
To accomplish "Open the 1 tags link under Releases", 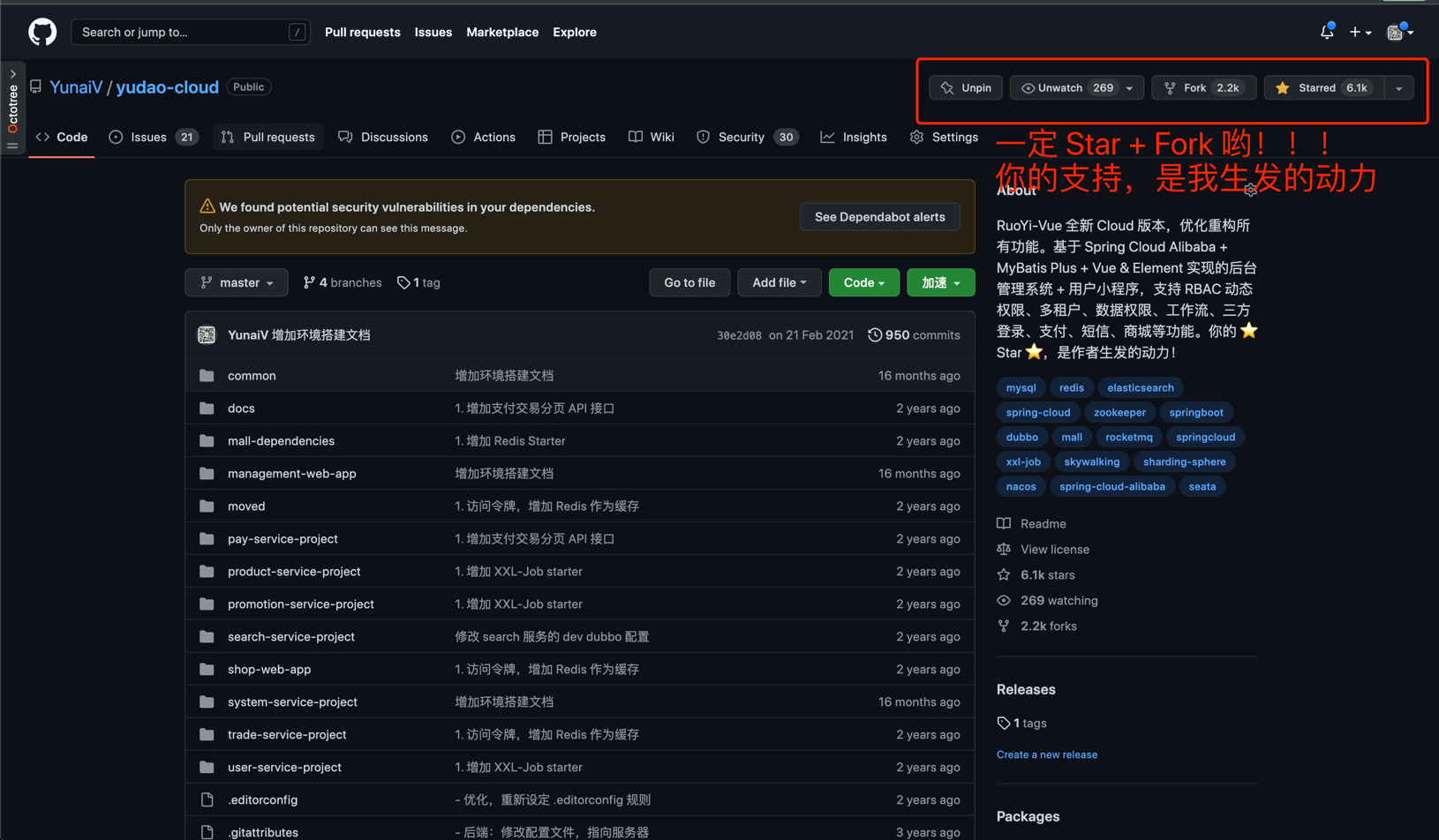I will 1021,723.
